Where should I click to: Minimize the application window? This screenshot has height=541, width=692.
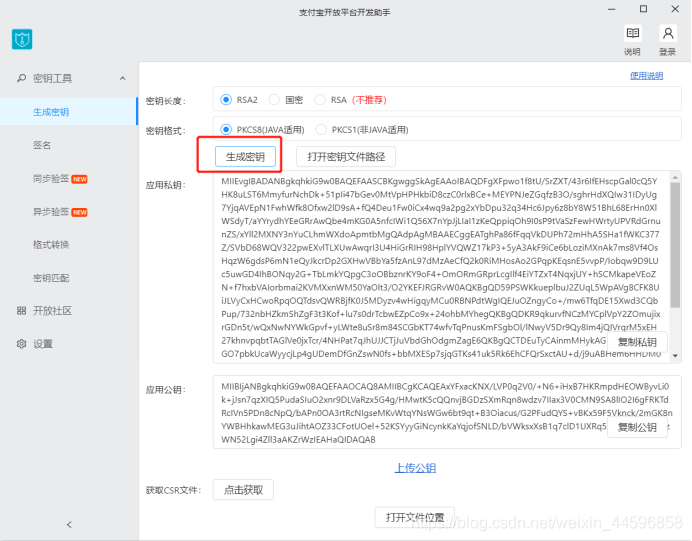coord(612,9)
